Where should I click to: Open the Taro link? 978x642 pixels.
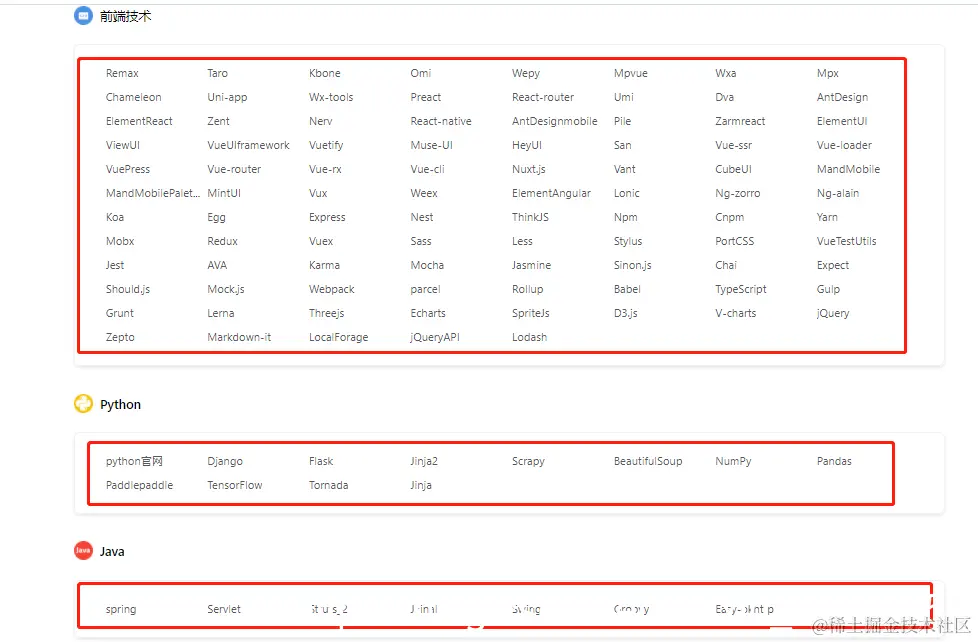[x=218, y=73]
